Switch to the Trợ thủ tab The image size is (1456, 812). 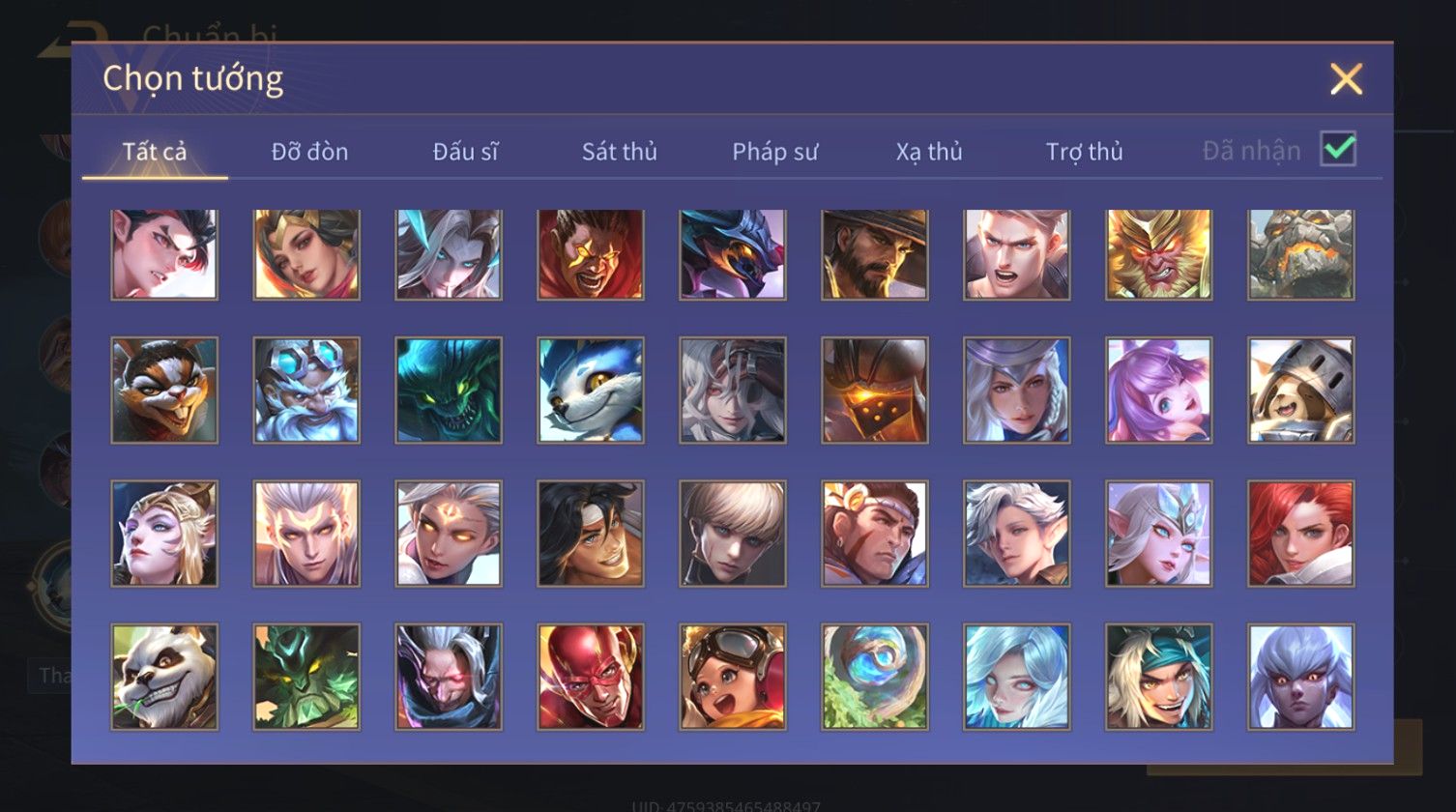click(1085, 152)
